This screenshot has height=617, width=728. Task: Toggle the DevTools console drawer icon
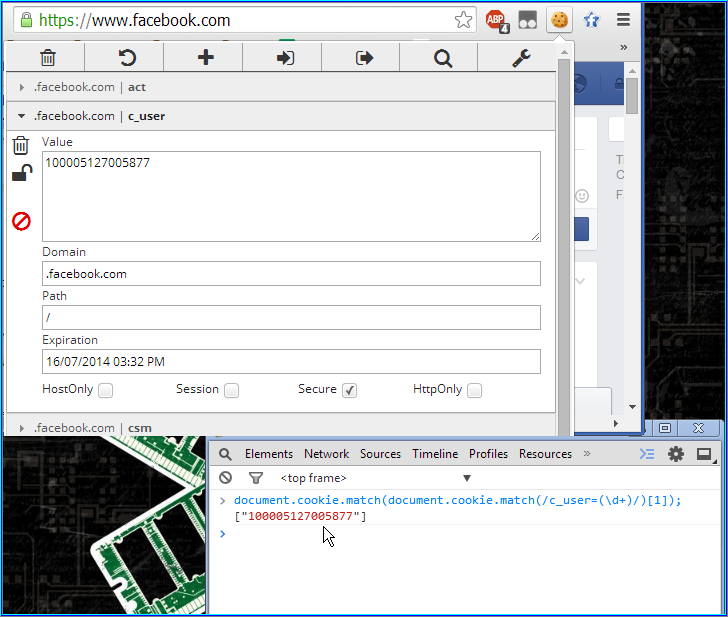(x=647, y=454)
